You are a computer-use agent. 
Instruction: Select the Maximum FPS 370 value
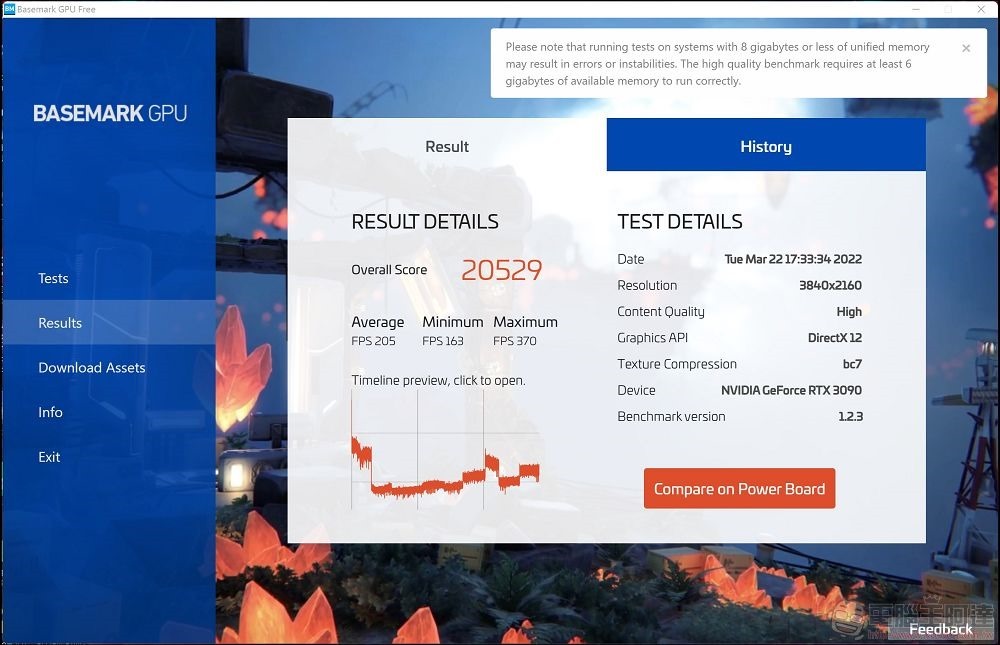(x=515, y=341)
